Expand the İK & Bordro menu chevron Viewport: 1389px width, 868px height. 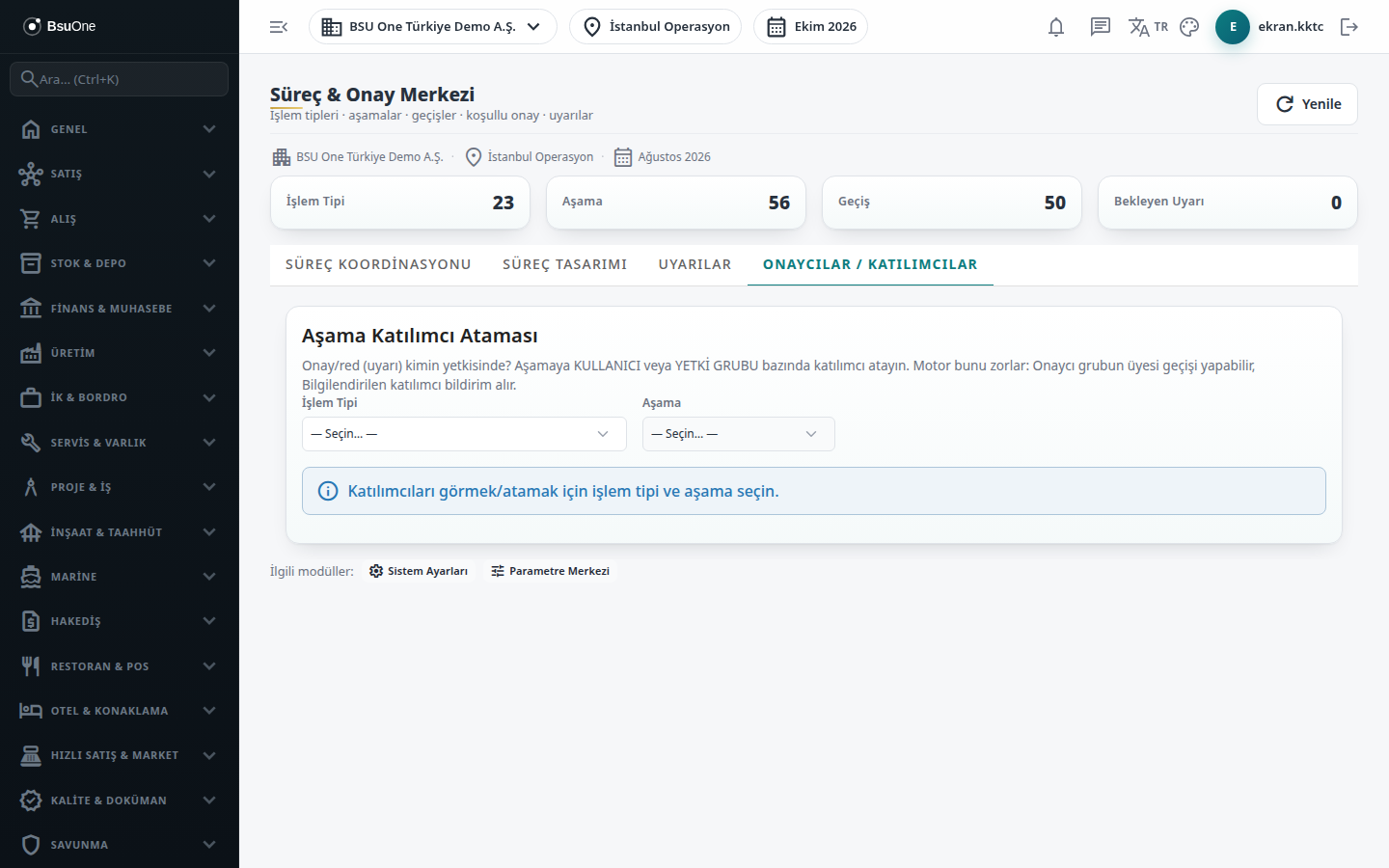[209, 397]
